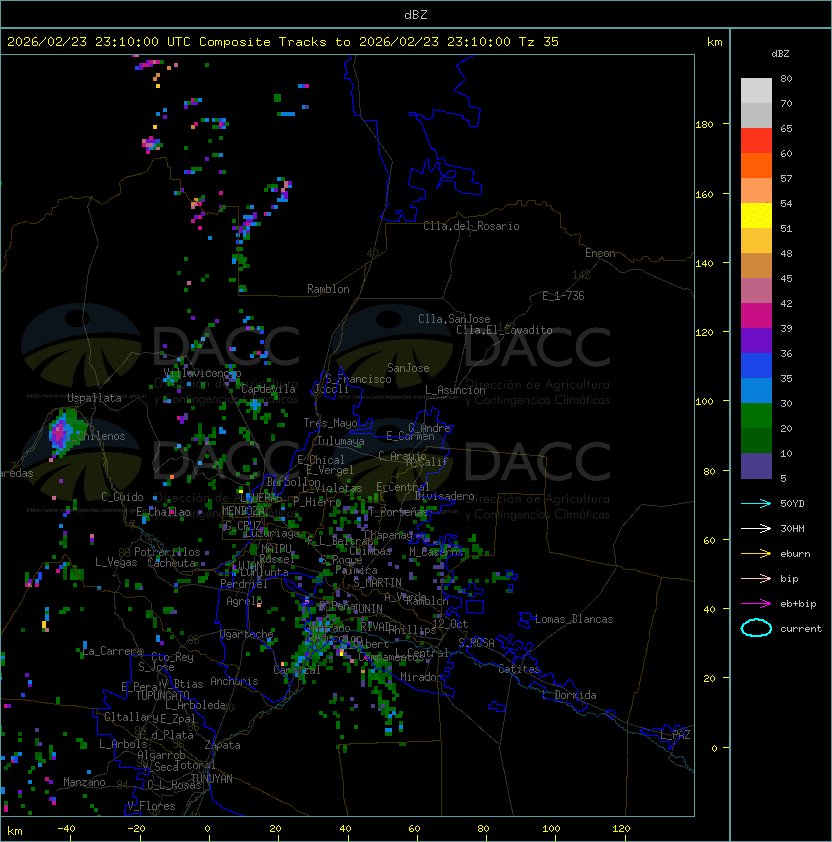Click the 'Villavicencio' place label
This screenshot has height=842, width=832.
tap(202, 373)
